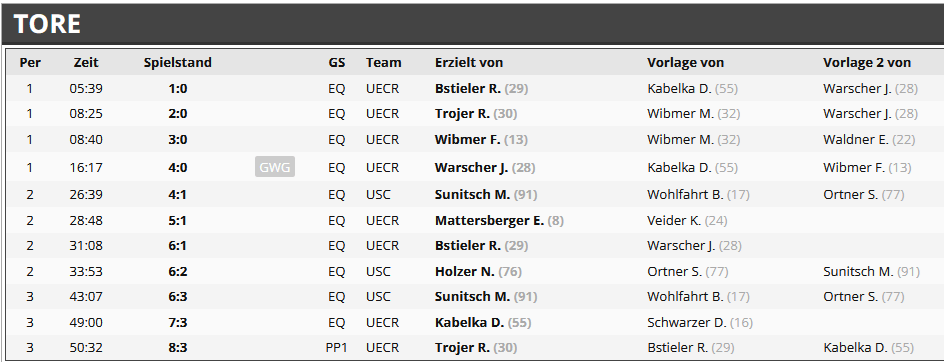The image size is (944, 362).
Task: Click the Vorlage 2 von column header
Action: click(867, 63)
